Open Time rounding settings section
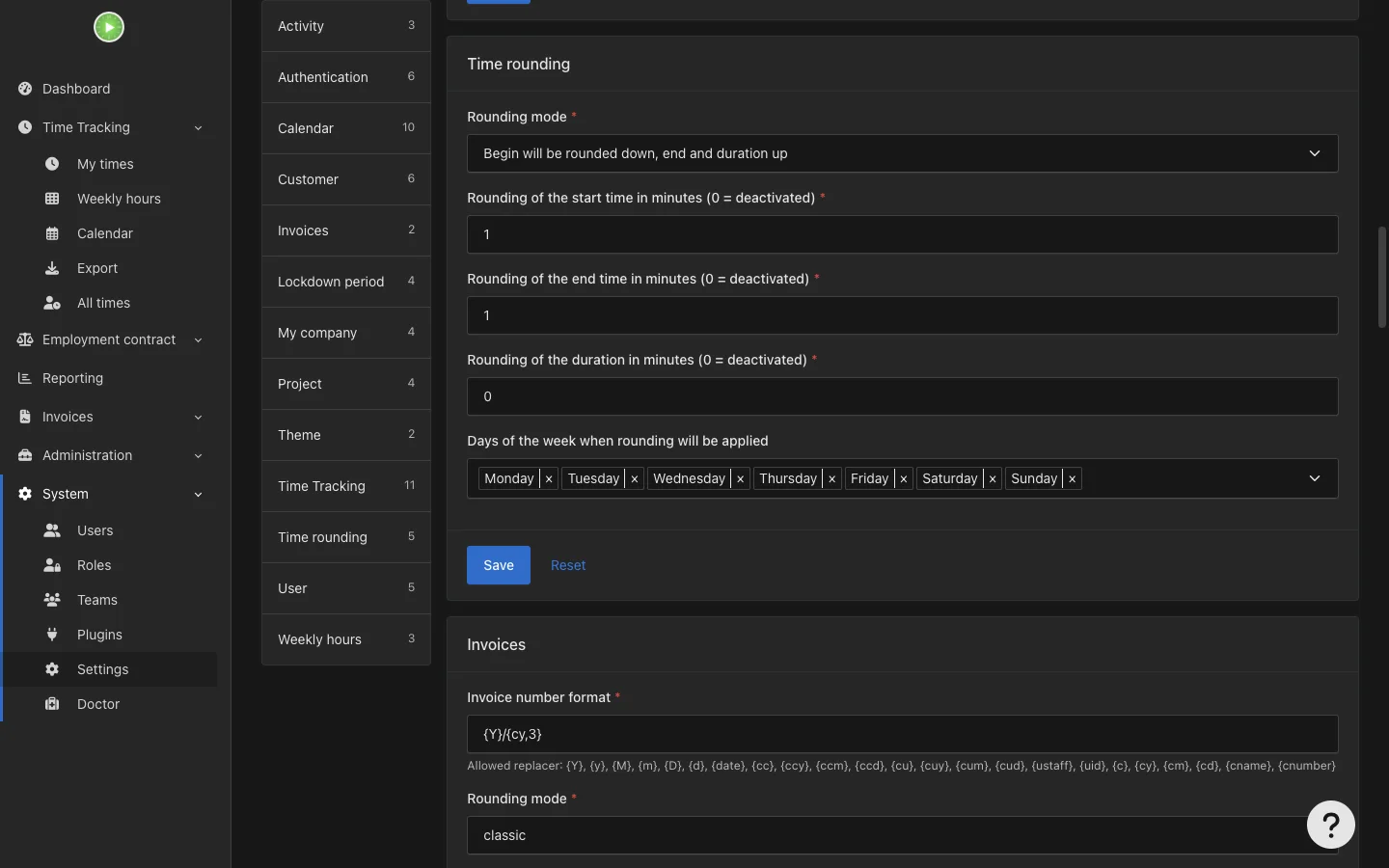 (x=346, y=537)
